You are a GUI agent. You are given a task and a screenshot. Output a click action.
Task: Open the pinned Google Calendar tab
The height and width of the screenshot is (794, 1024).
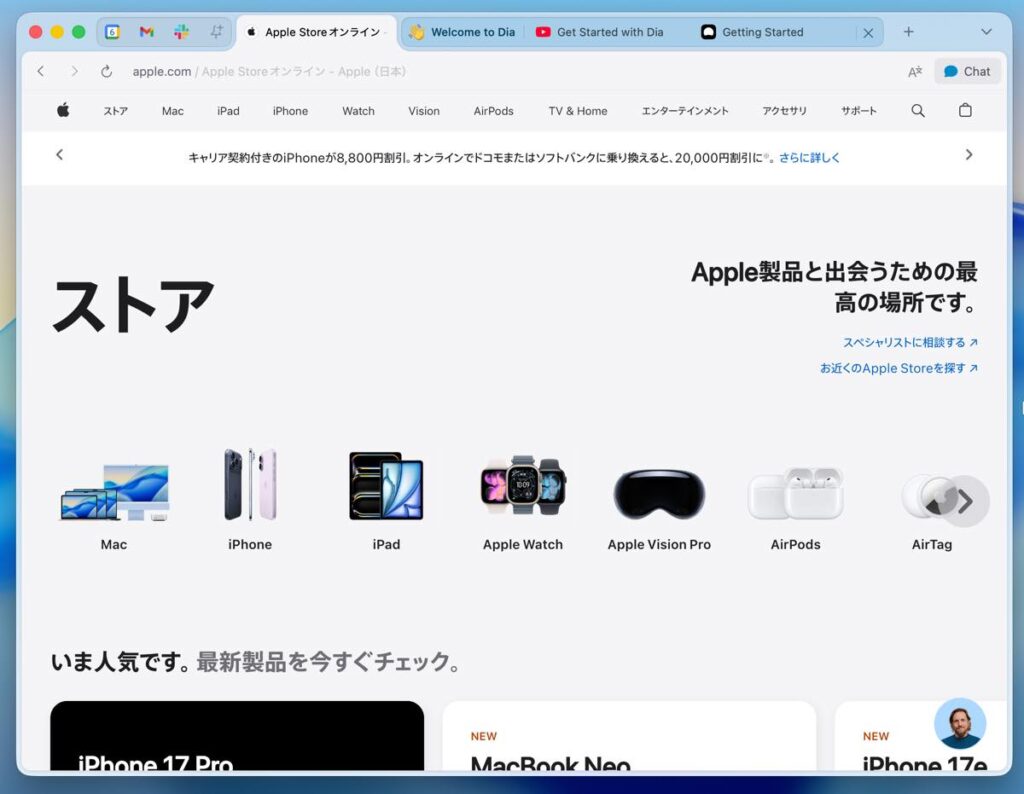(112, 32)
